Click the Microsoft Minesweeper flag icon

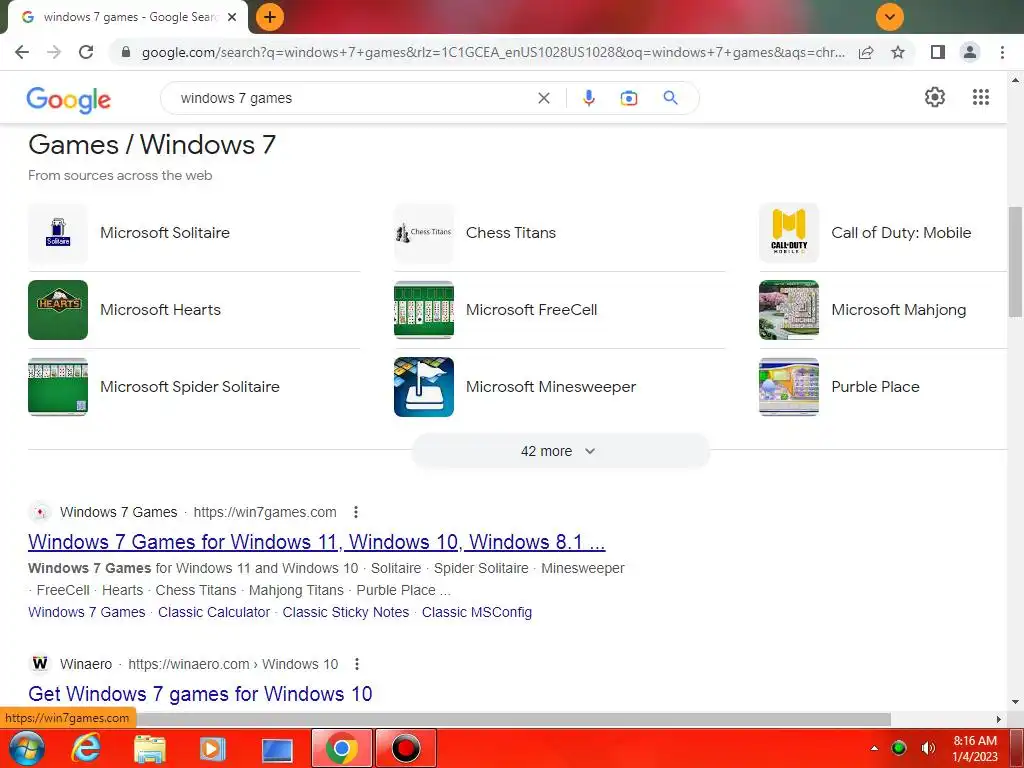click(x=424, y=387)
